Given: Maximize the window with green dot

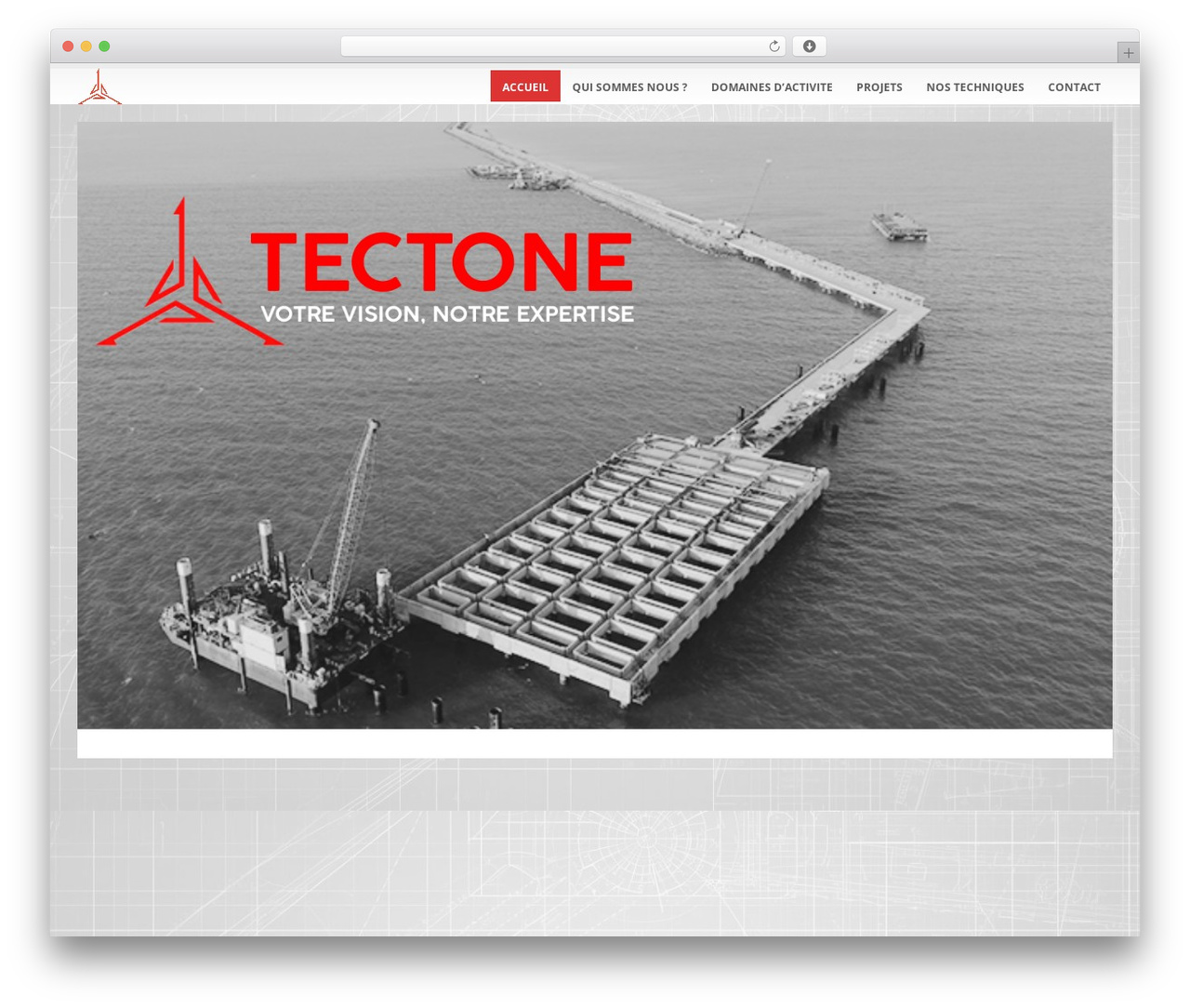Looking at the screenshot, I should click(x=104, y=46).
